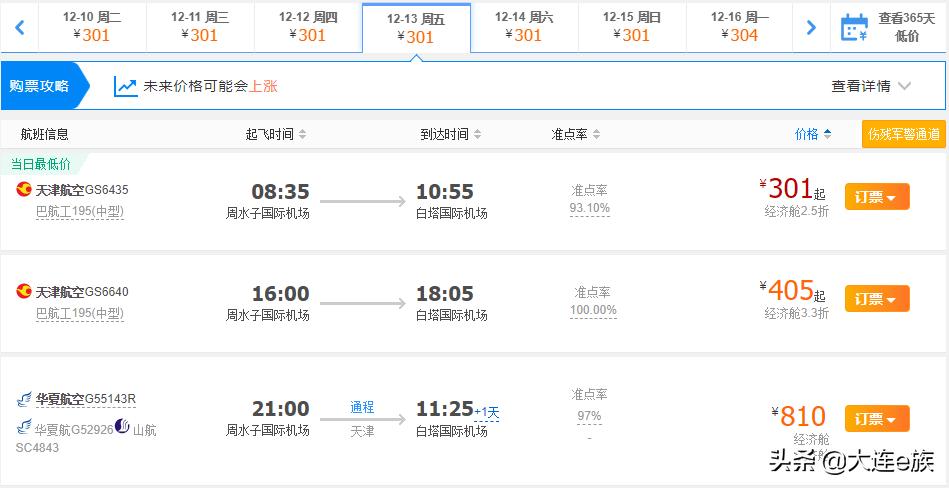
Task: Select the 12-10 周二 date tab
Action: coord(92,27)
